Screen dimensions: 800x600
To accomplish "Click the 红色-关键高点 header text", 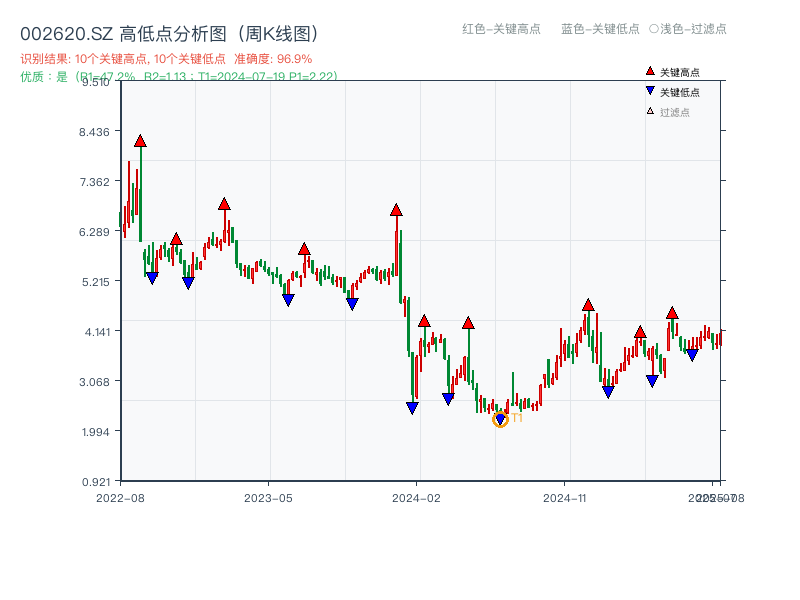I will (x=501, y=29).
